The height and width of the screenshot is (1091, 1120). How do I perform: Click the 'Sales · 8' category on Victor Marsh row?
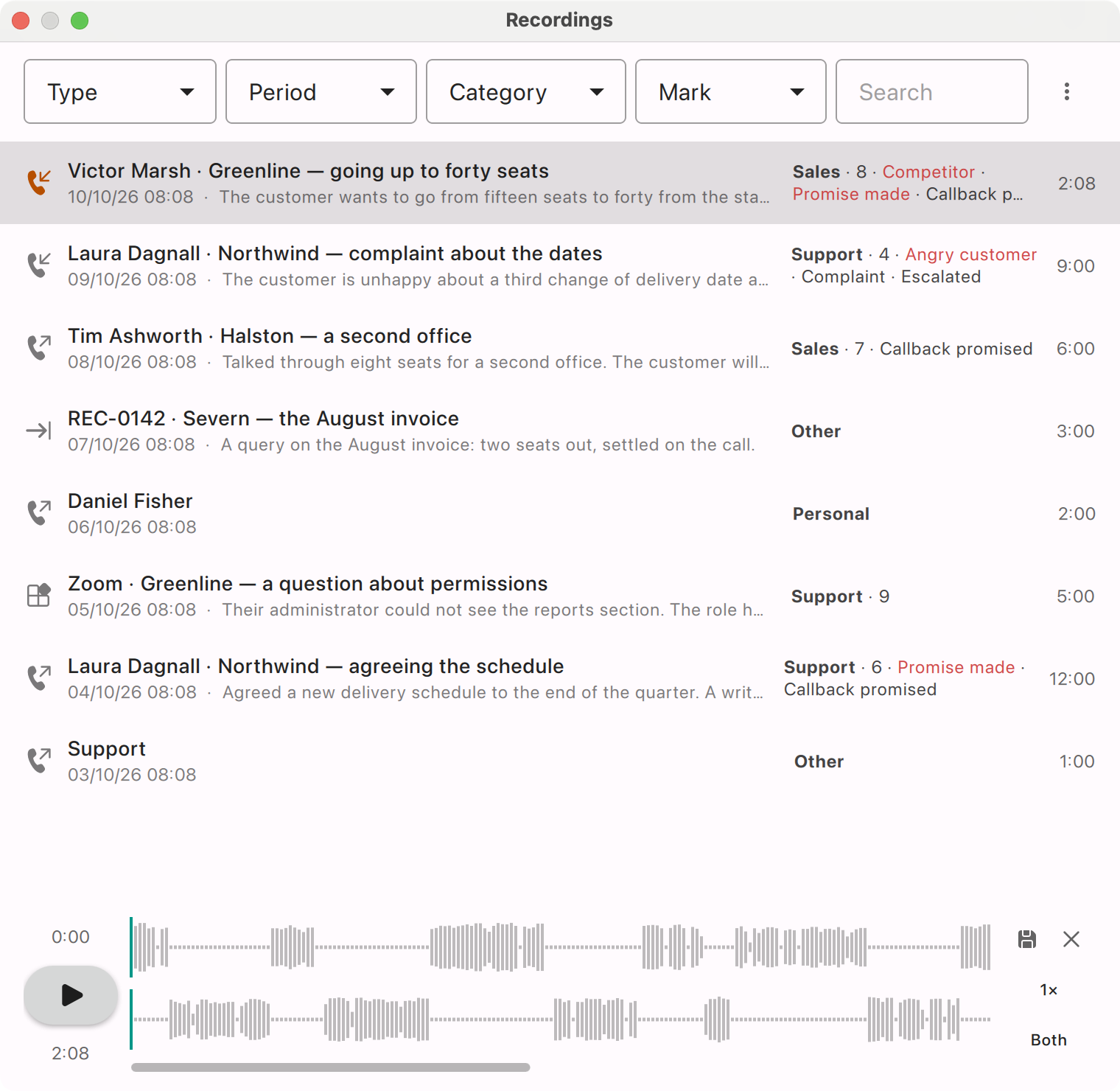pyautogui.click(x=829, y=172)
